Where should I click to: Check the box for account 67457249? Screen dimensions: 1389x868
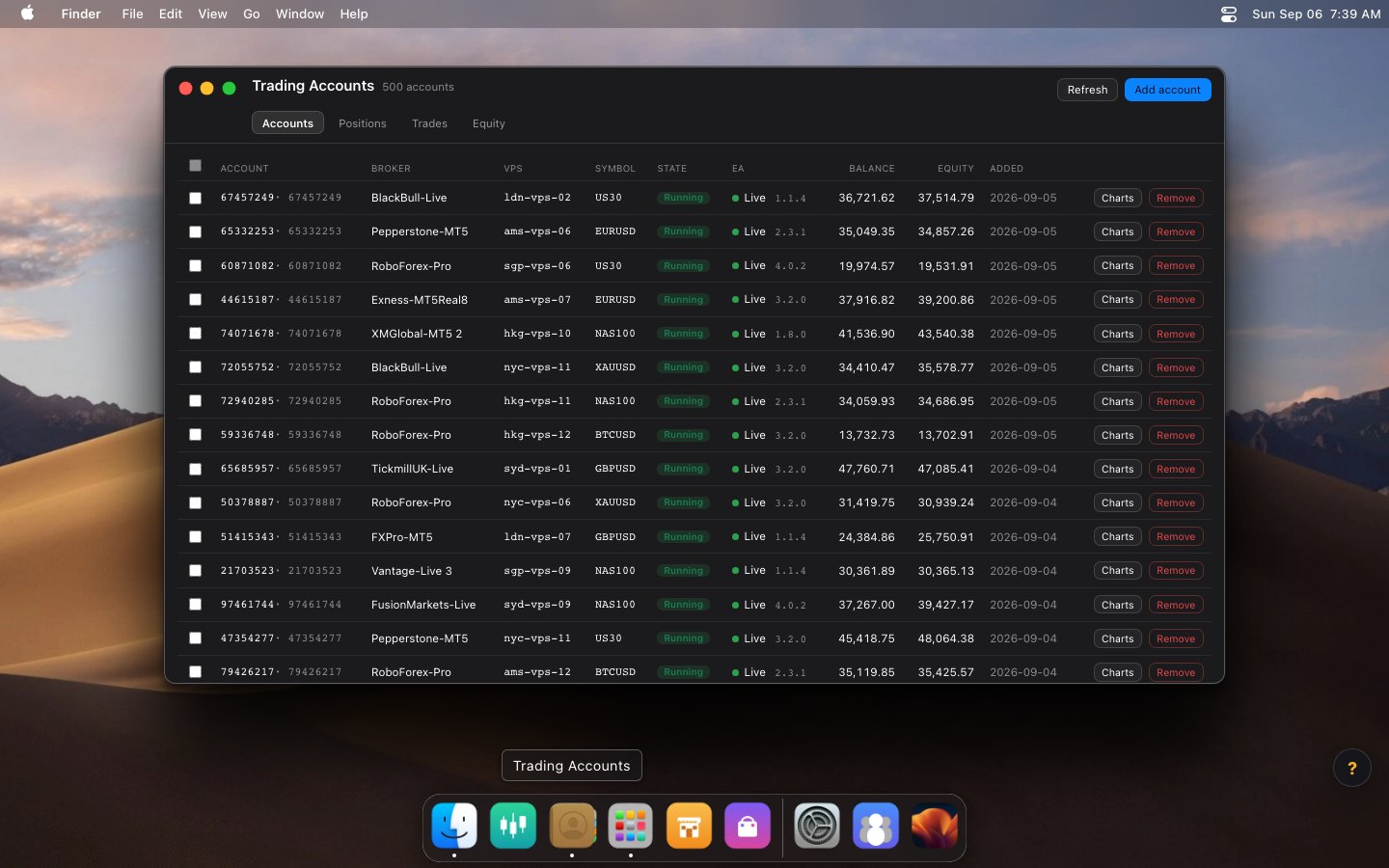(196, 198)
